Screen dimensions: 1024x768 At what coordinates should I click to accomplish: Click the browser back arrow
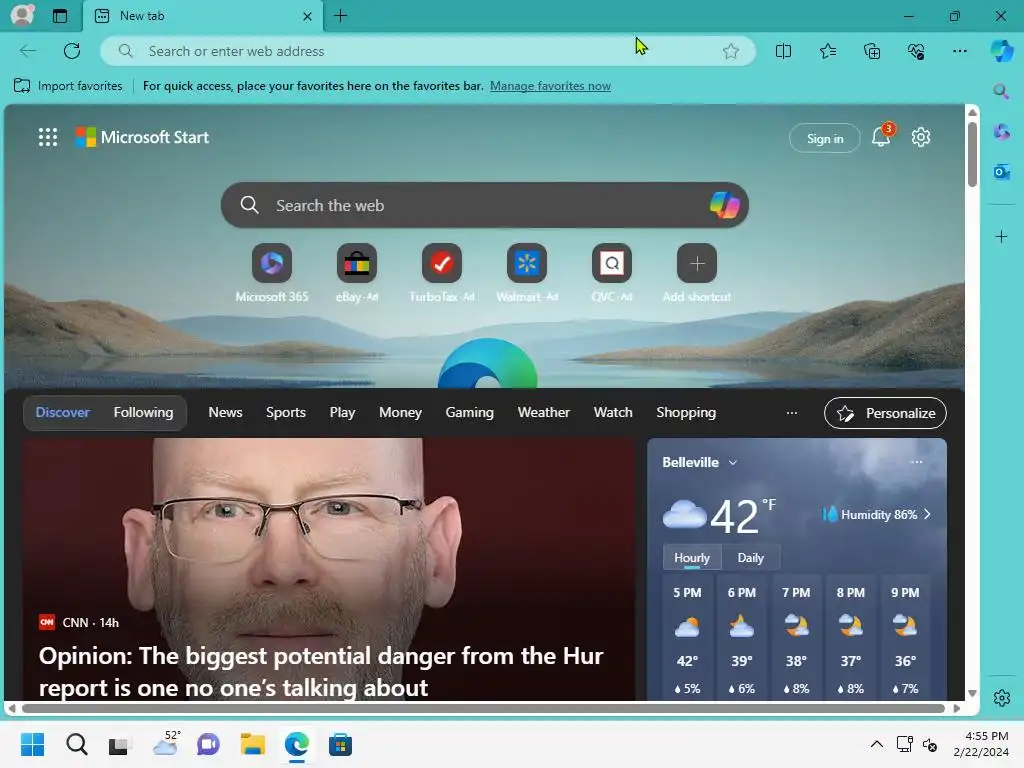coord(27,51)
